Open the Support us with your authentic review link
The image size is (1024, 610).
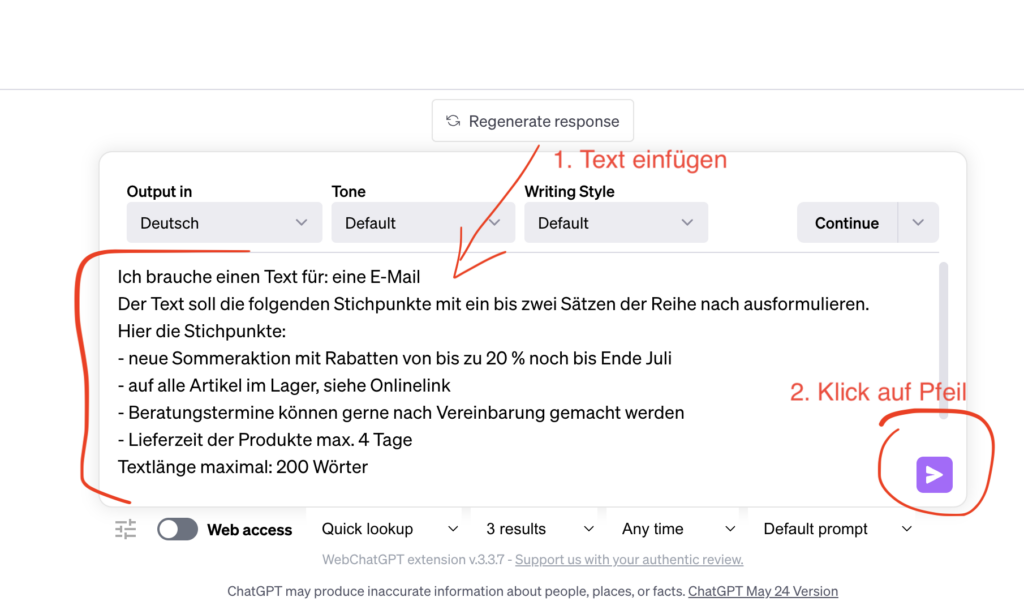[629, 560]
